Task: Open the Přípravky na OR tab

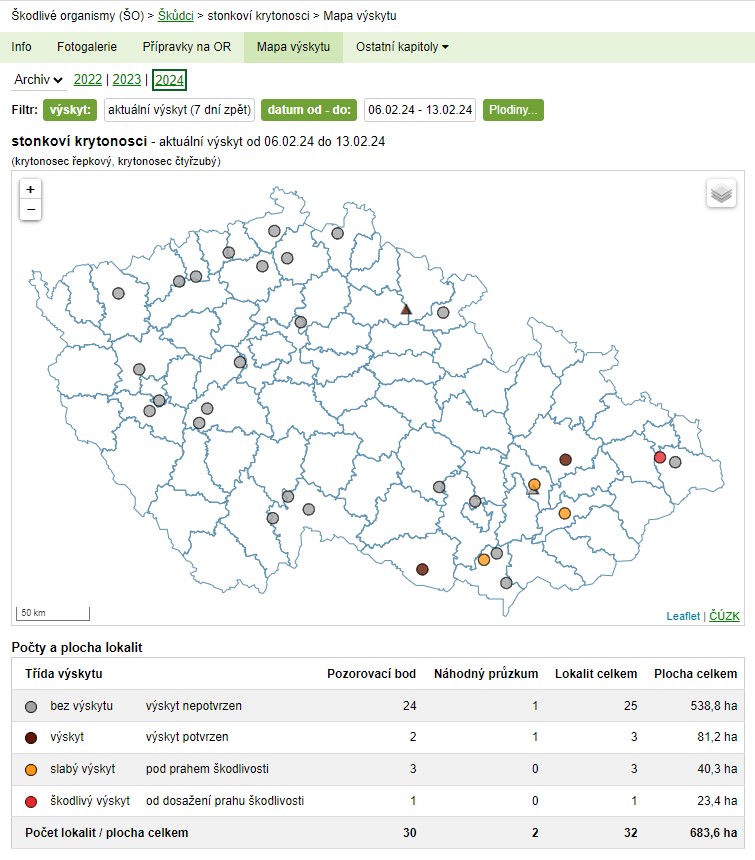Action: point(186,47)
